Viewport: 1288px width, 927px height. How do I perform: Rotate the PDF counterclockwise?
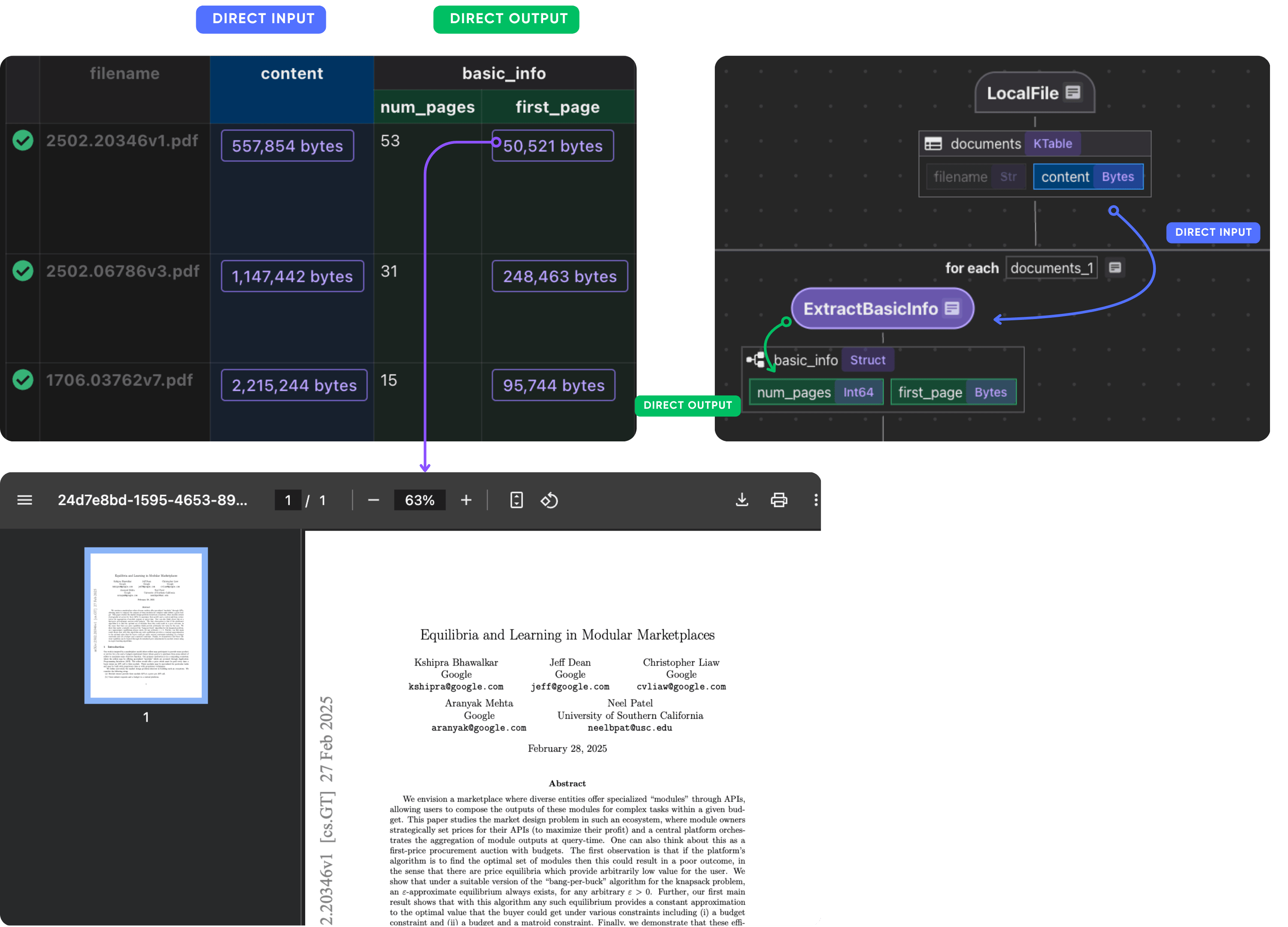(549, 500)
